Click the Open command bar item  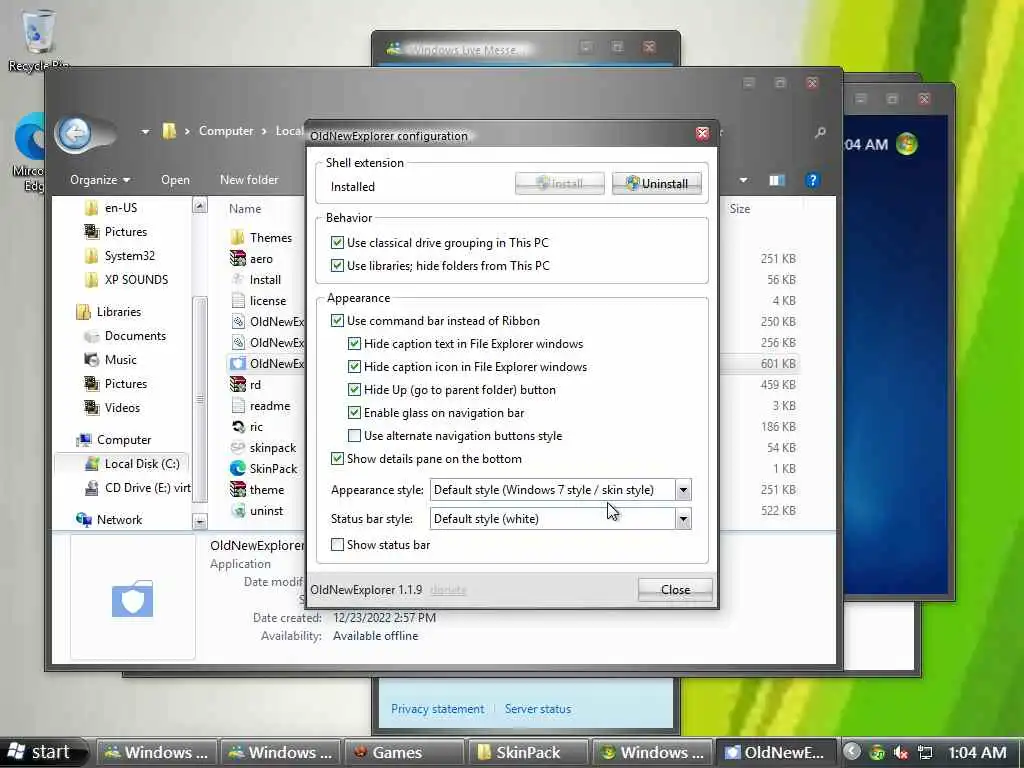point(175,180)
